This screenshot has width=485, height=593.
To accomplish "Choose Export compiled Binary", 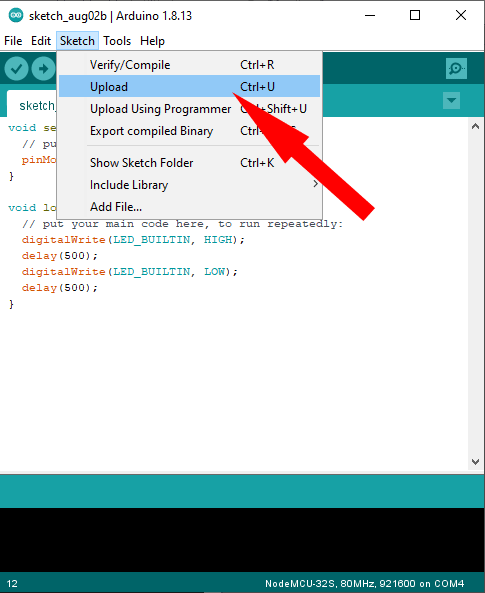I will pyautogui.click(x=189, y=131).
